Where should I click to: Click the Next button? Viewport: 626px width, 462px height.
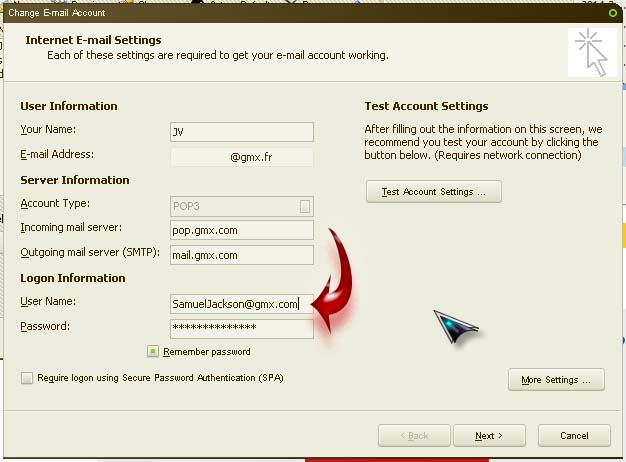tap(489, 436)
